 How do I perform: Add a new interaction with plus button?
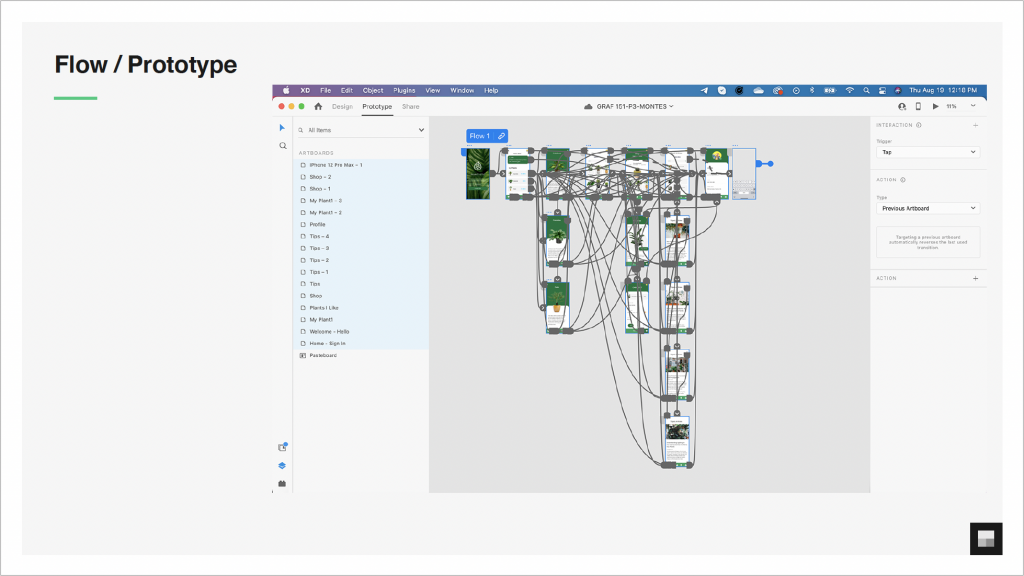click(975, 125)
